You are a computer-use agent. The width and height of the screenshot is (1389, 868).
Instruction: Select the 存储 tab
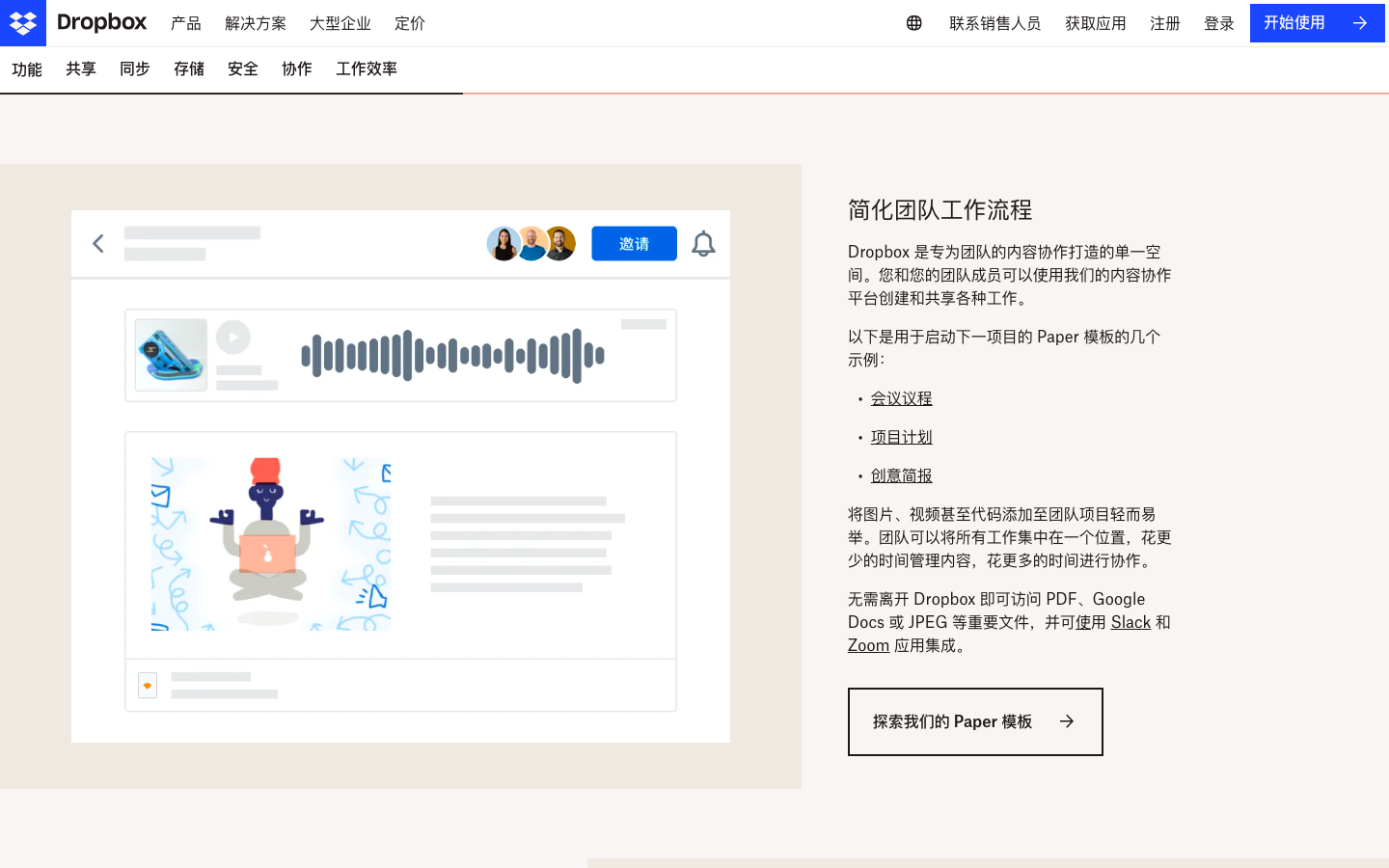pos(189,69)
